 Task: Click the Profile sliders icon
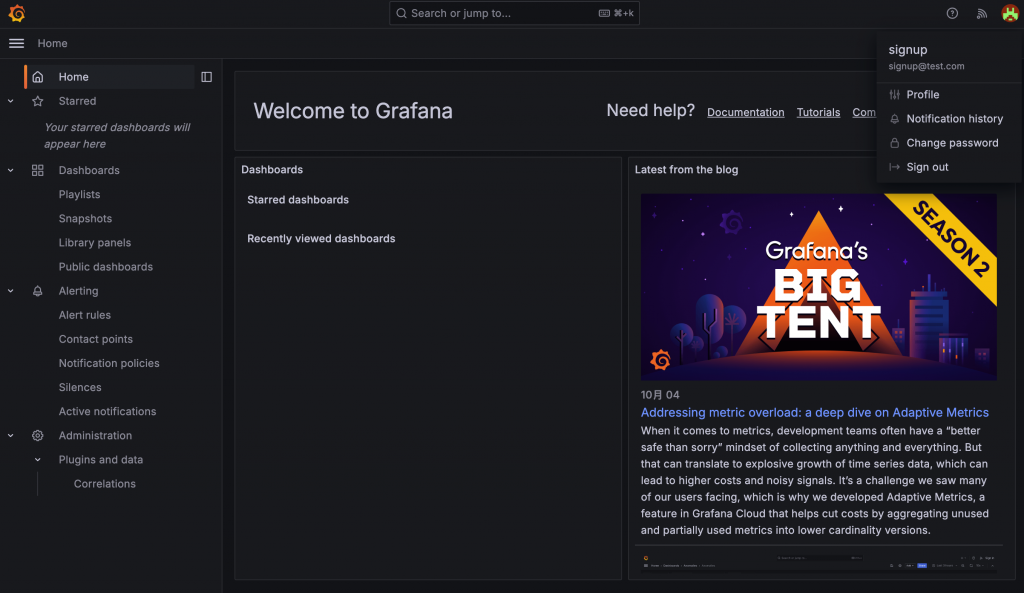(895, 95)
